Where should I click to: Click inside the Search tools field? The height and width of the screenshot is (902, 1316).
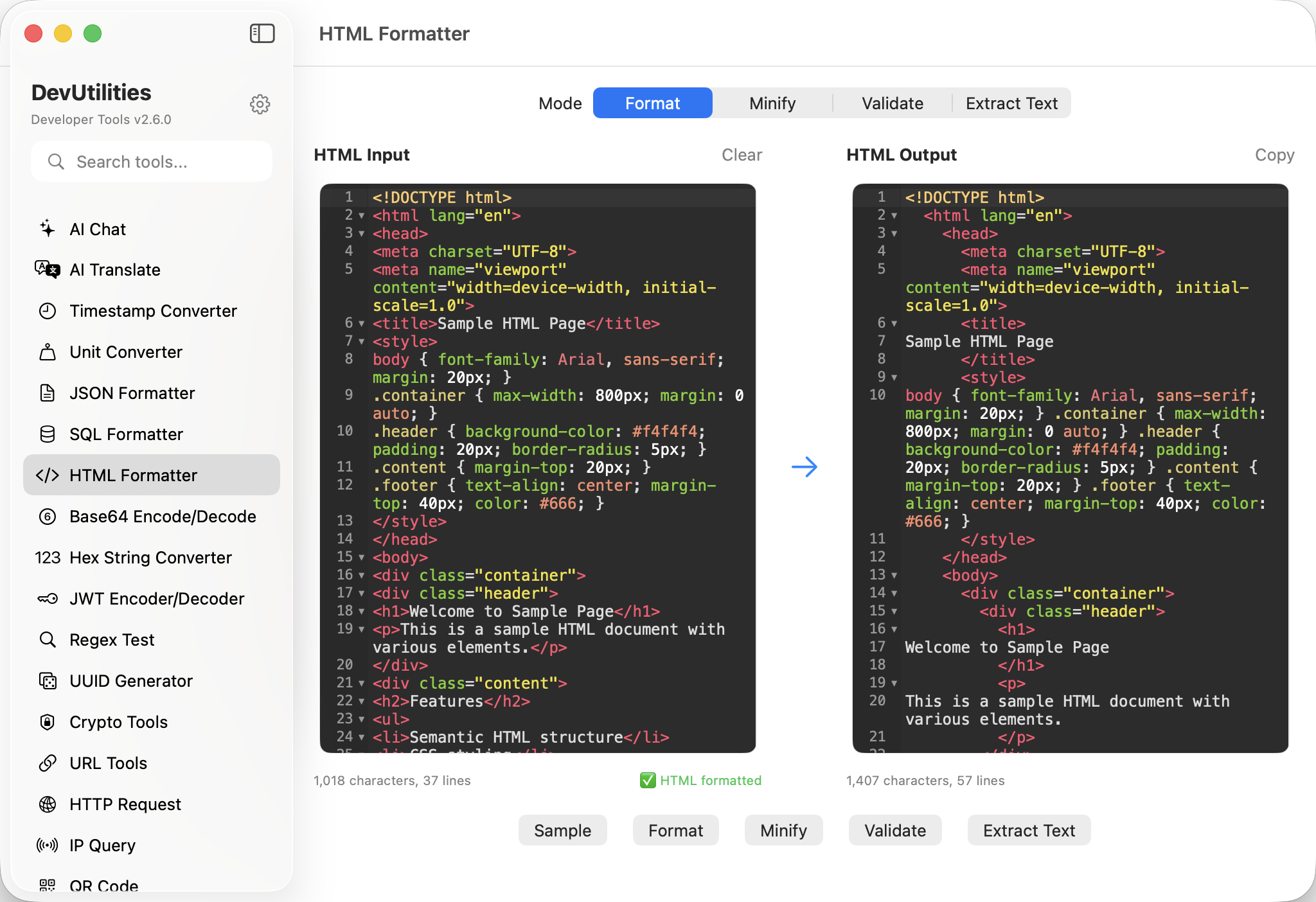pos(152,161)
